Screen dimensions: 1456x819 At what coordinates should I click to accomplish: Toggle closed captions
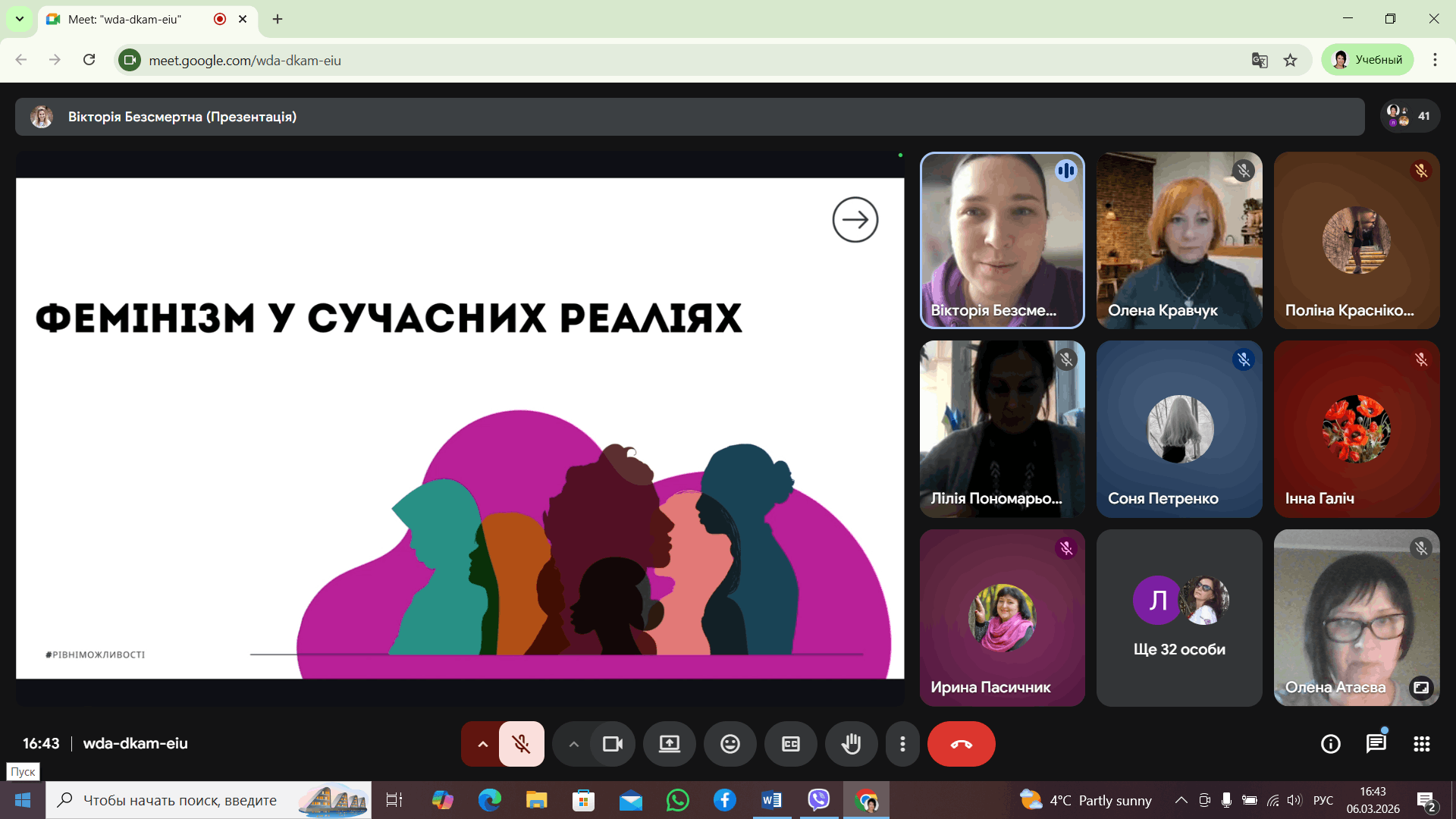click(790, 744)
